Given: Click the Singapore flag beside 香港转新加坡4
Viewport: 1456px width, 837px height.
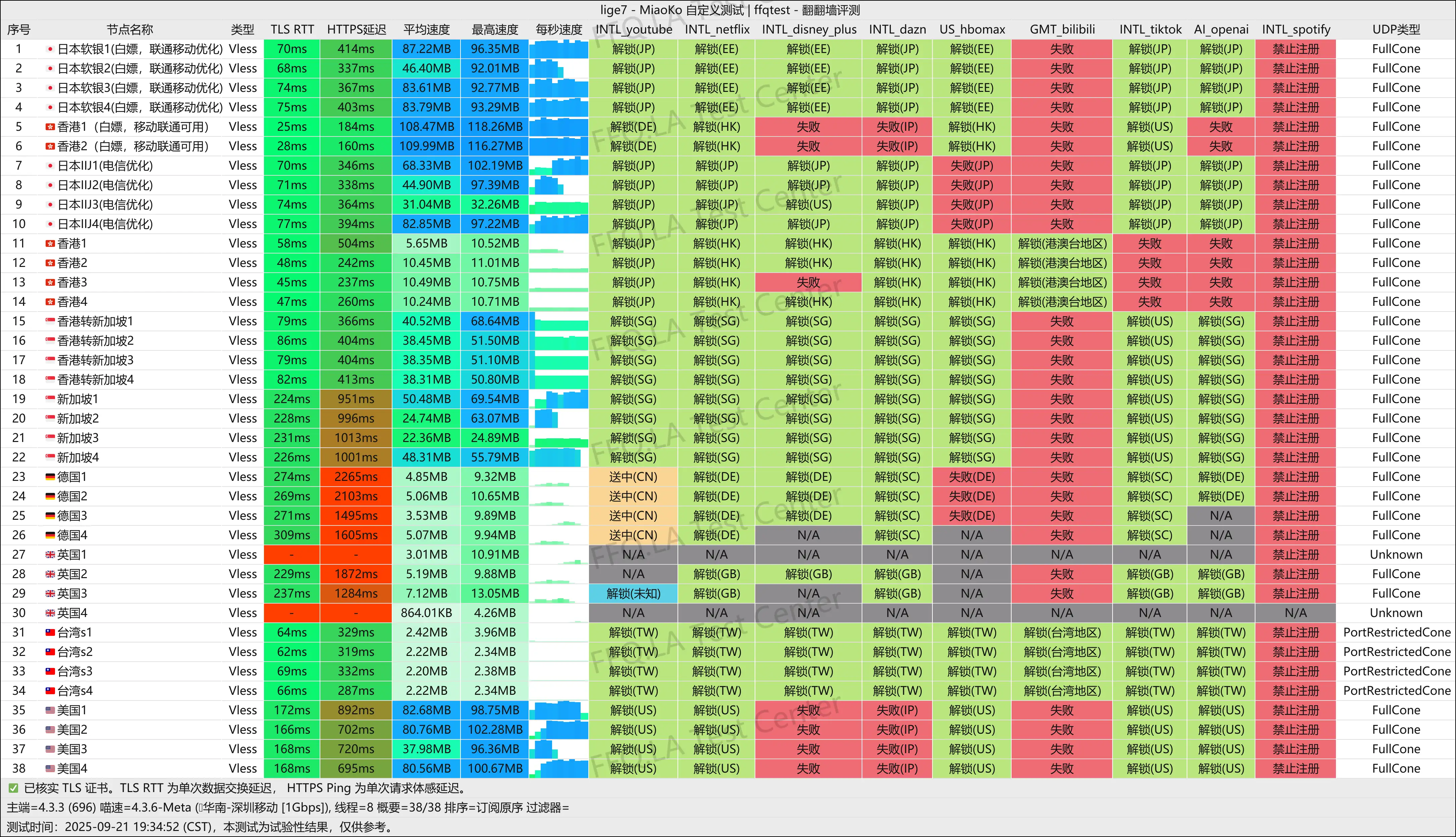Looking at the screenshot, I should point(51,380).
